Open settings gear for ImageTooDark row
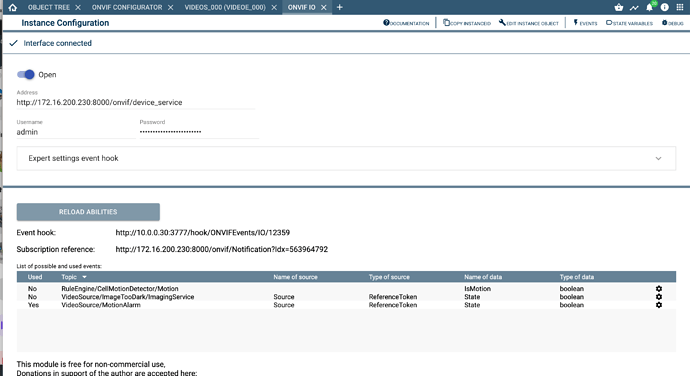690x376 pixels. (659, 297)
